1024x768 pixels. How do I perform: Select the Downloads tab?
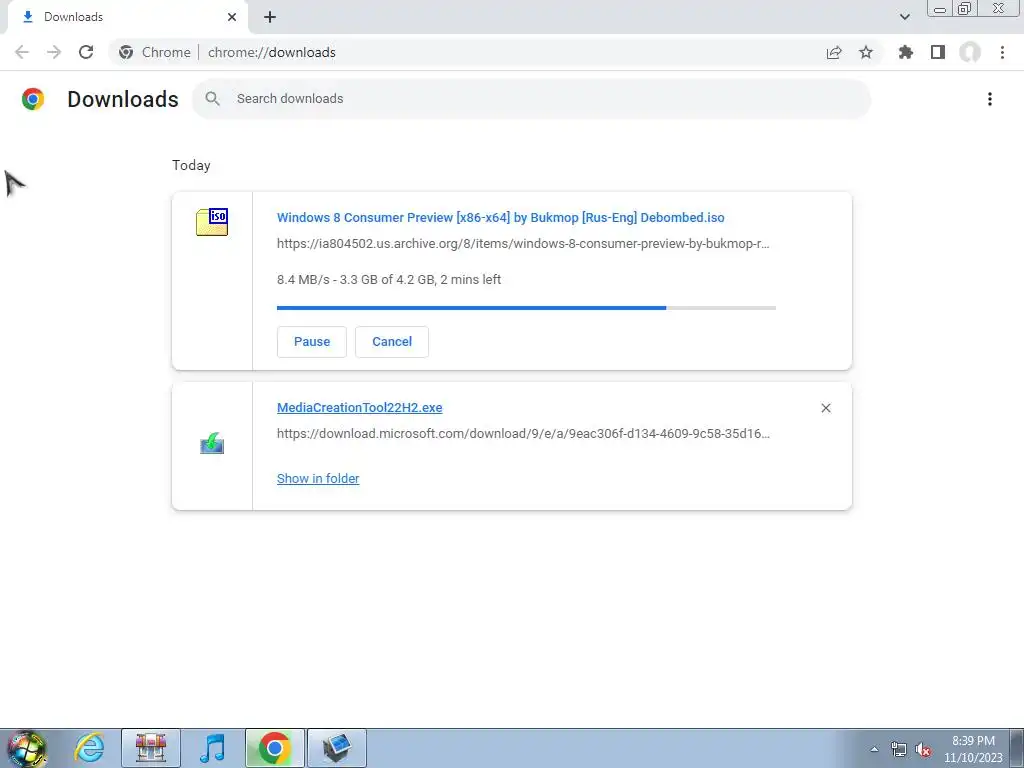[x=127, y=17]
